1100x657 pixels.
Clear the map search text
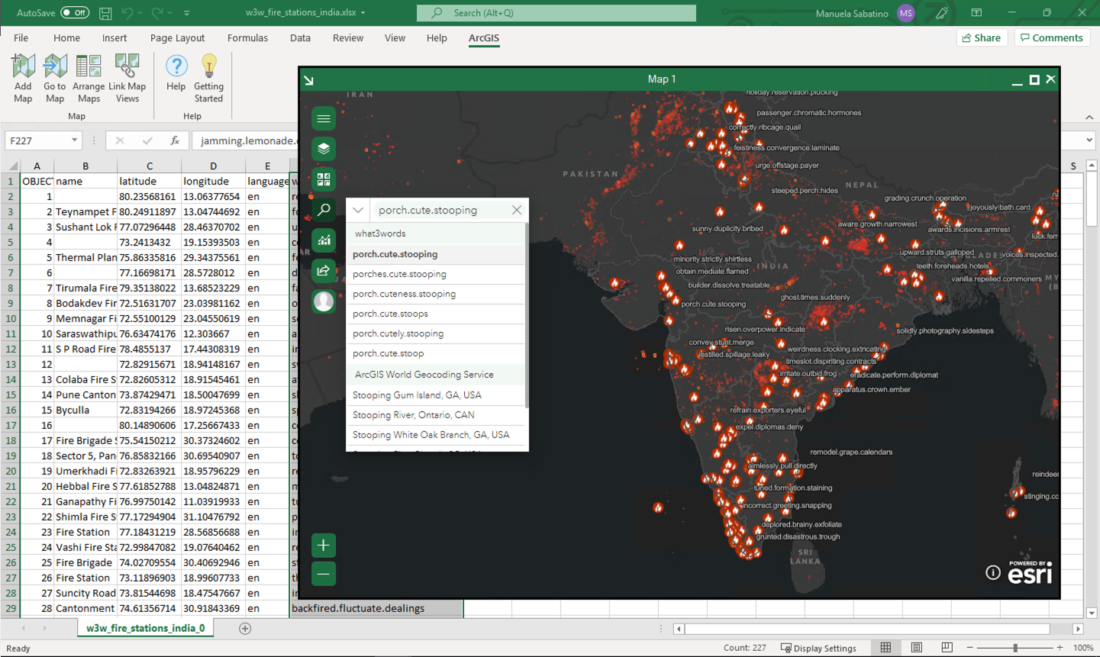[516, 210]
